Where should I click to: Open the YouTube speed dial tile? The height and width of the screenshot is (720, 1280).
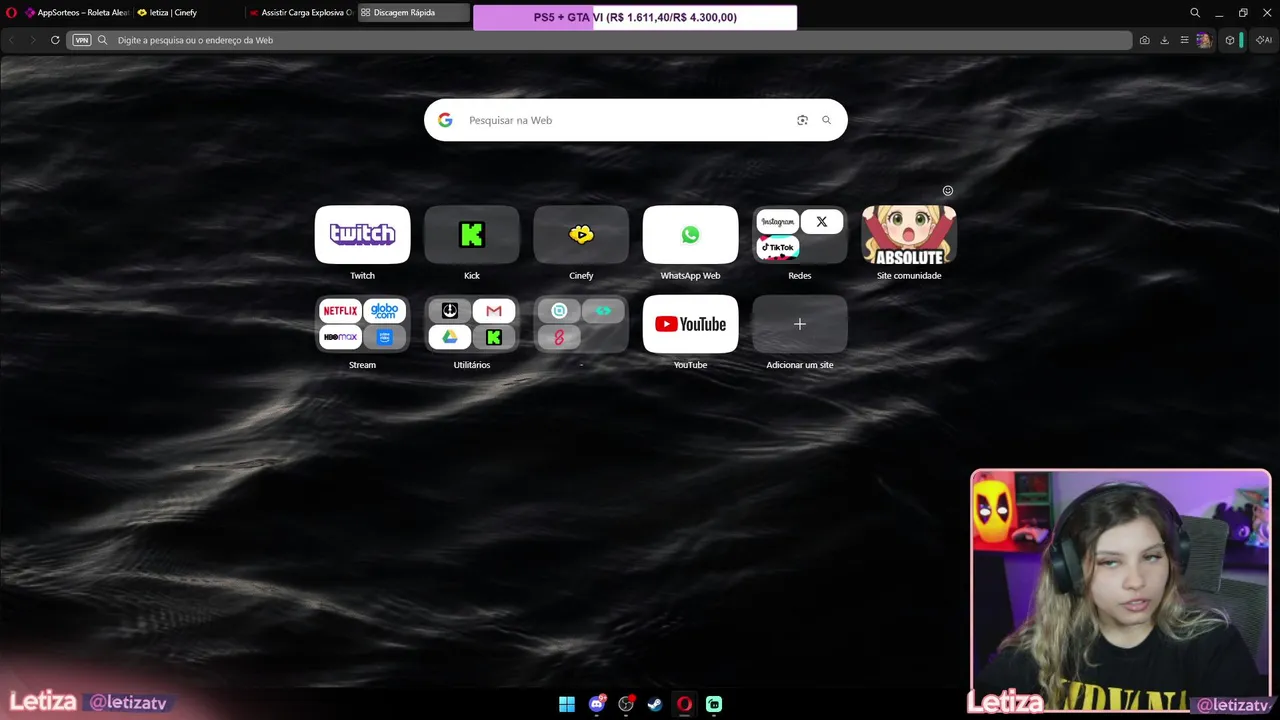(x=690, y=324)
